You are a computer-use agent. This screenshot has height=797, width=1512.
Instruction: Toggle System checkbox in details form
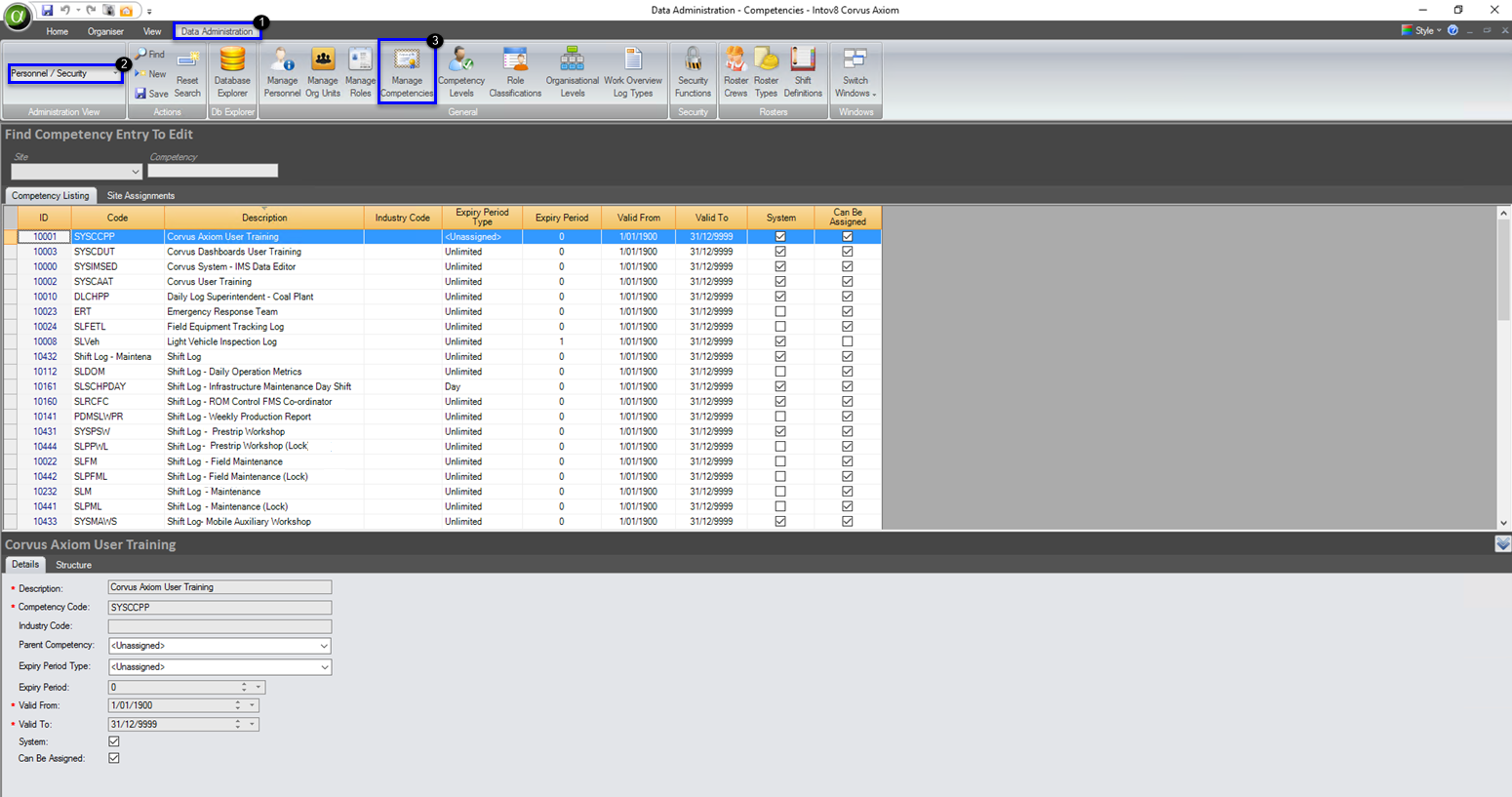point(114,741)
